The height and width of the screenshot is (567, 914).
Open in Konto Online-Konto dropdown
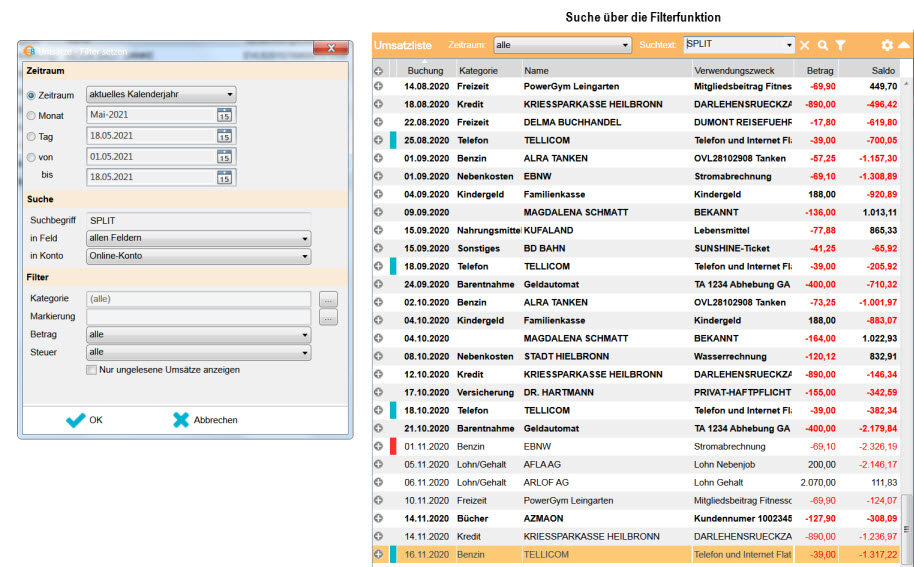point(198,256)
